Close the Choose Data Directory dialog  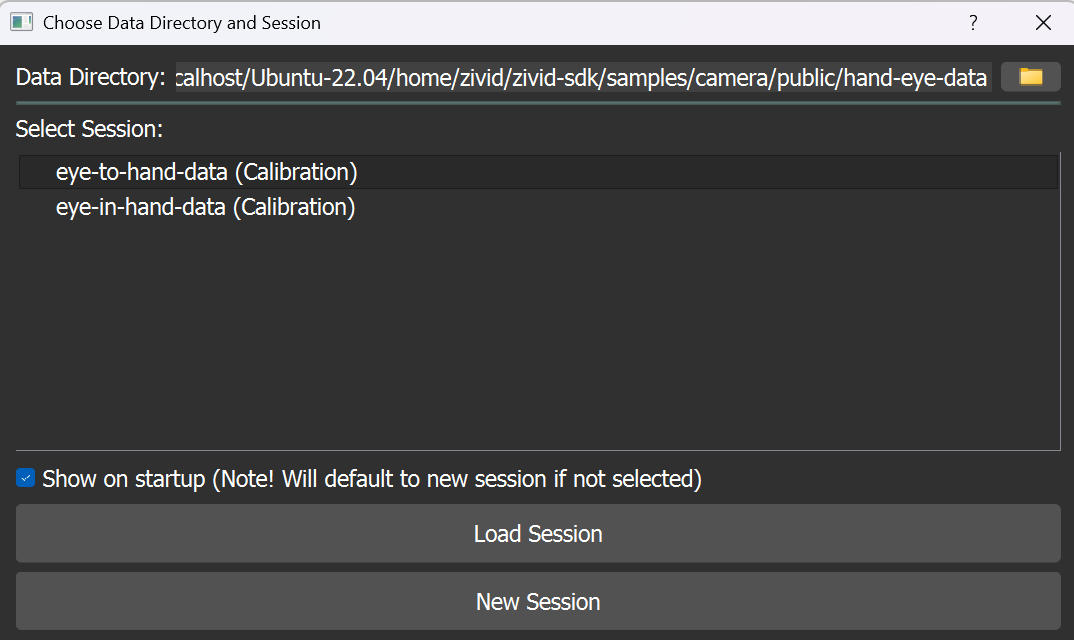1043,22
